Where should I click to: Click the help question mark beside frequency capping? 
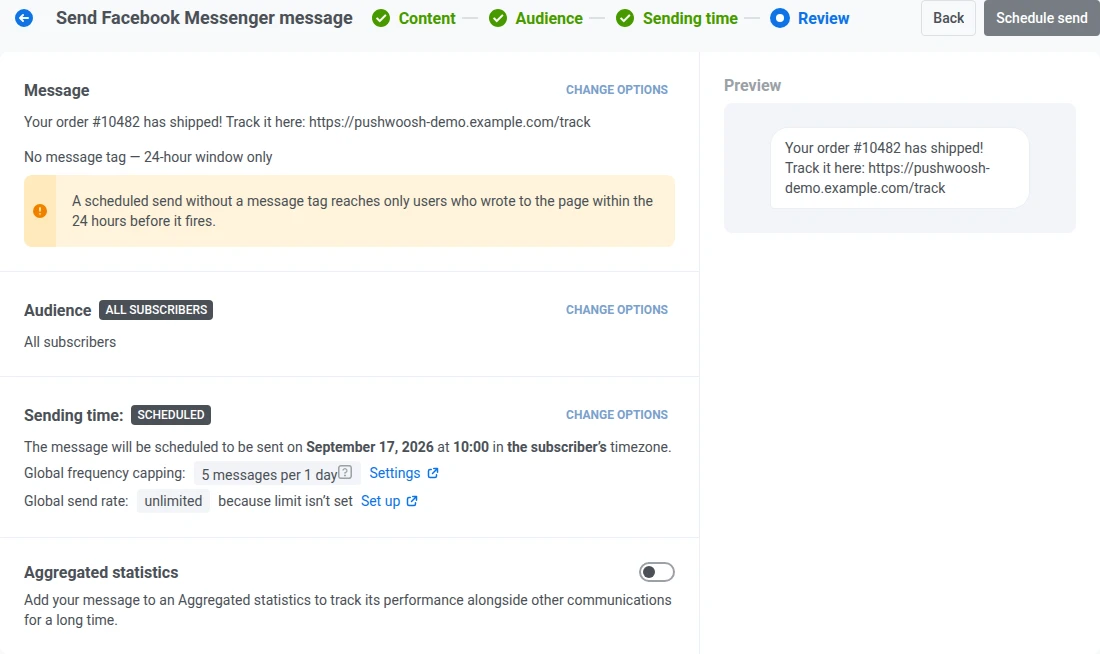point(345,472)
